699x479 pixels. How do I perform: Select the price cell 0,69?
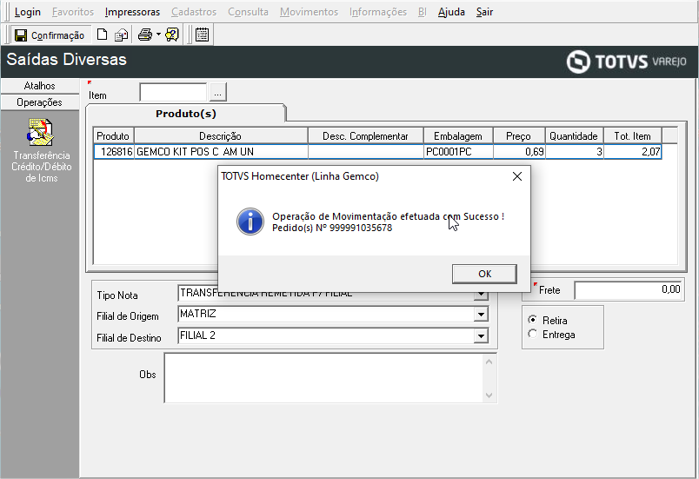coord(519,152)
